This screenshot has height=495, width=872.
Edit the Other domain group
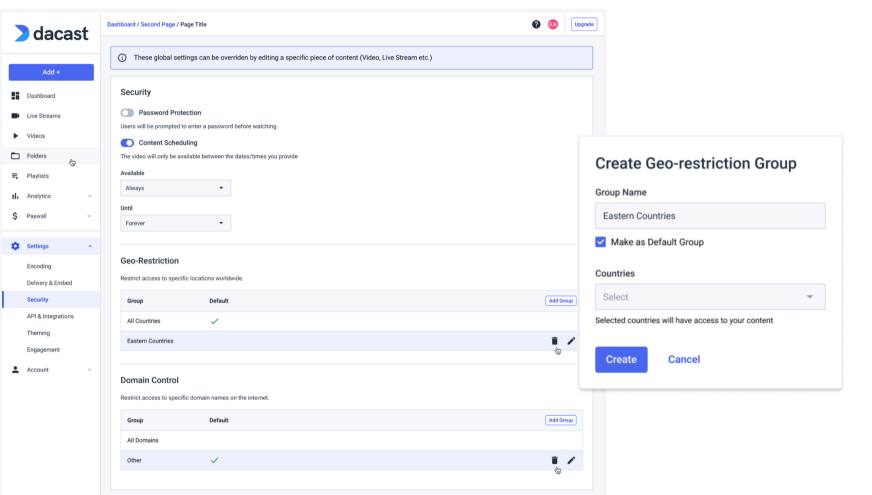coord(571,461)
